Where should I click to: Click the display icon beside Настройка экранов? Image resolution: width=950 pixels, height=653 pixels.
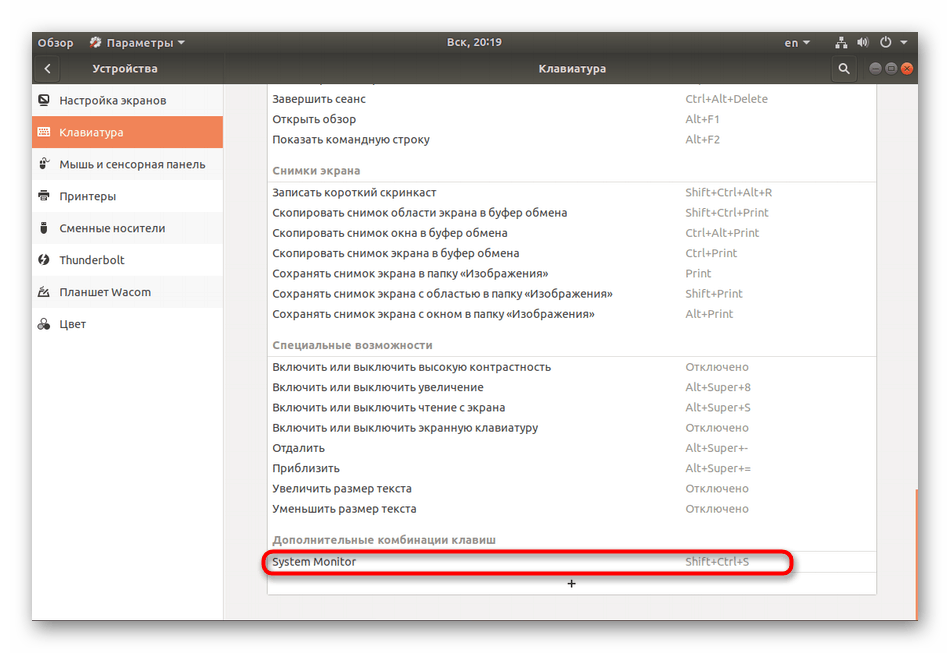tap(44, 100)
